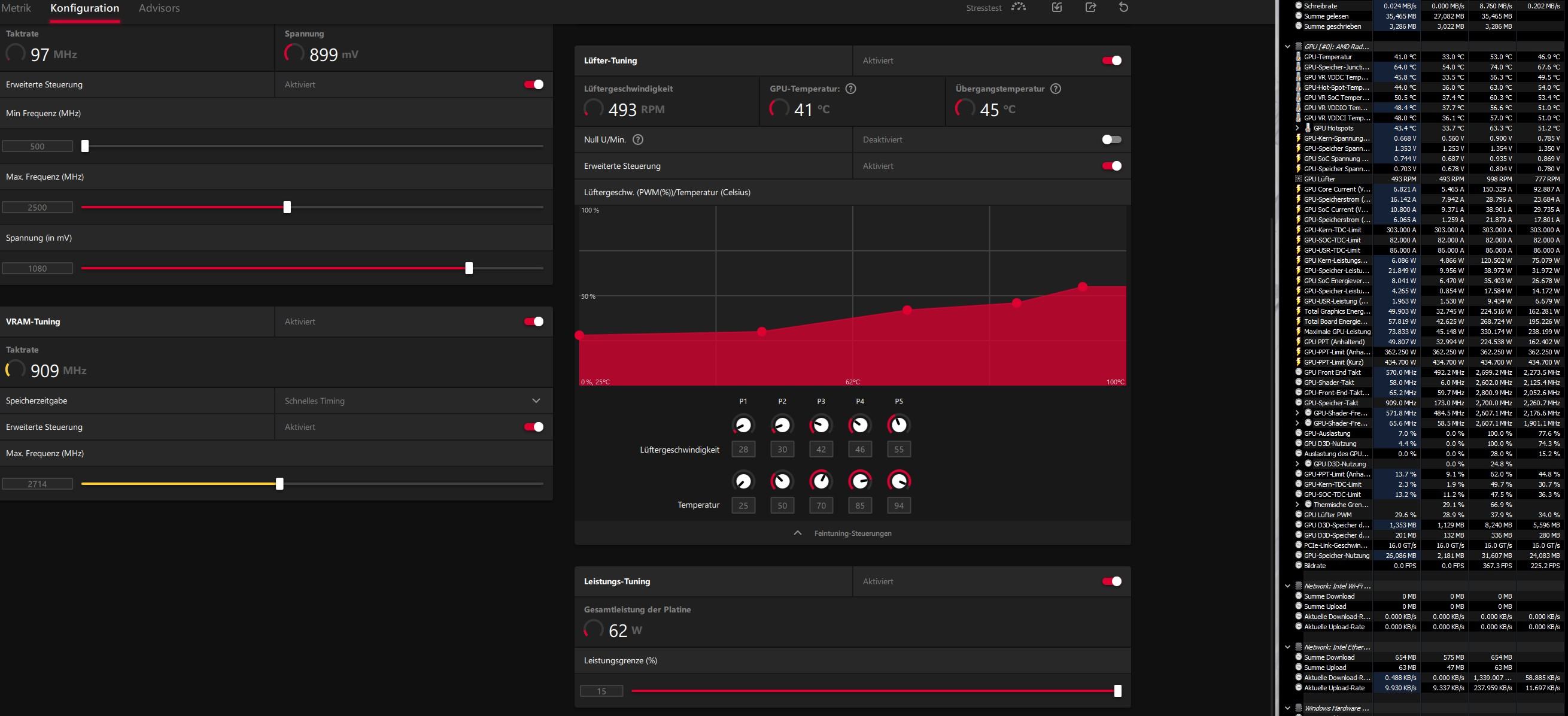Click the reset to defaults icon

[x=1124, y=7]
